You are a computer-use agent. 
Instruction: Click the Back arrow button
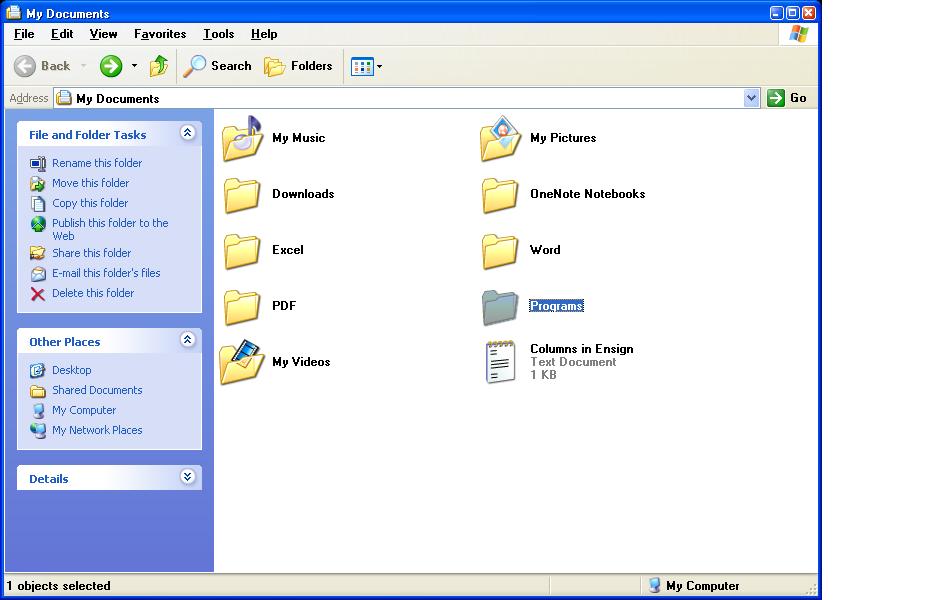(x=42, y=66)
